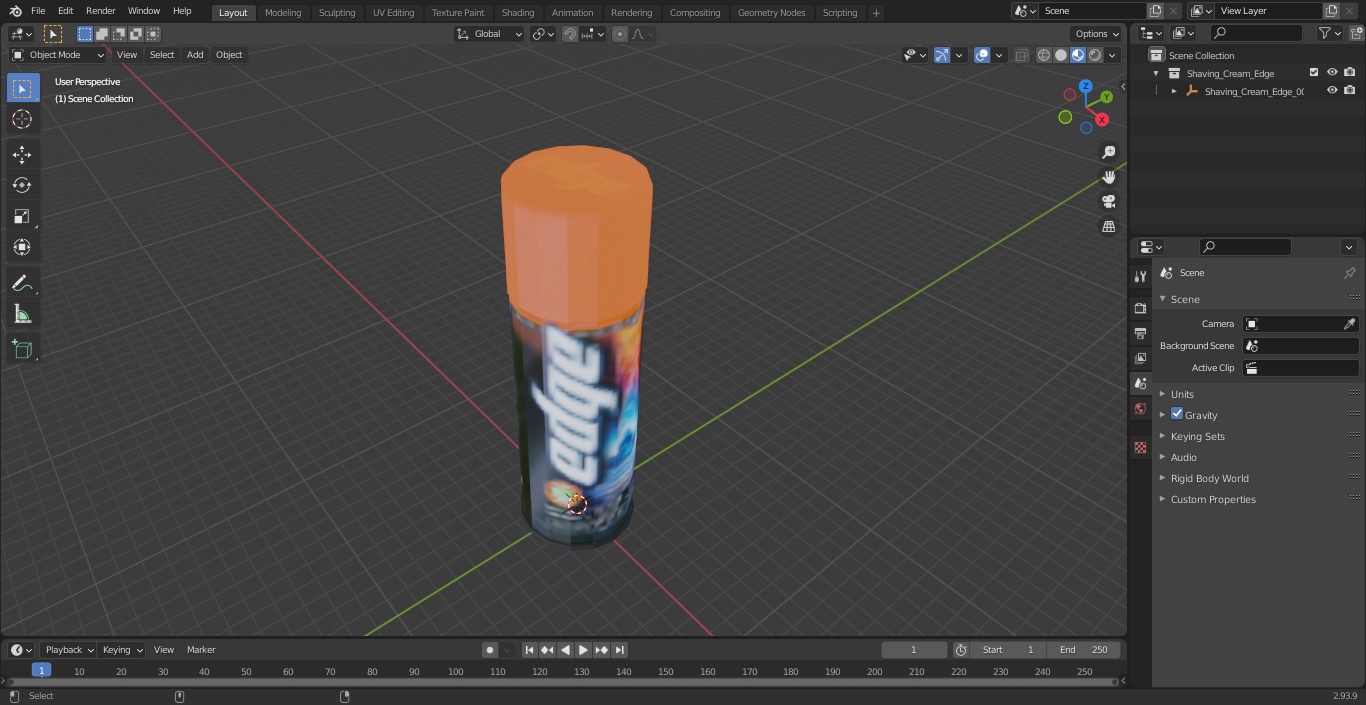The image size is (1366, 705).
Task: Click the Play animation button
Action: pos(583,650)
